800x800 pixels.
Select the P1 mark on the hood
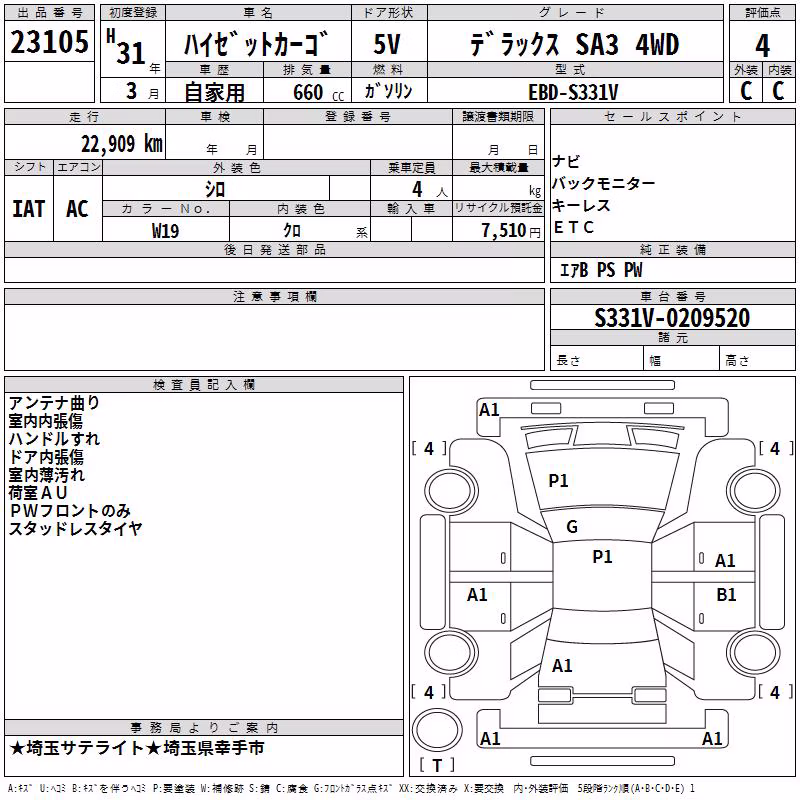tap(558, 481)
